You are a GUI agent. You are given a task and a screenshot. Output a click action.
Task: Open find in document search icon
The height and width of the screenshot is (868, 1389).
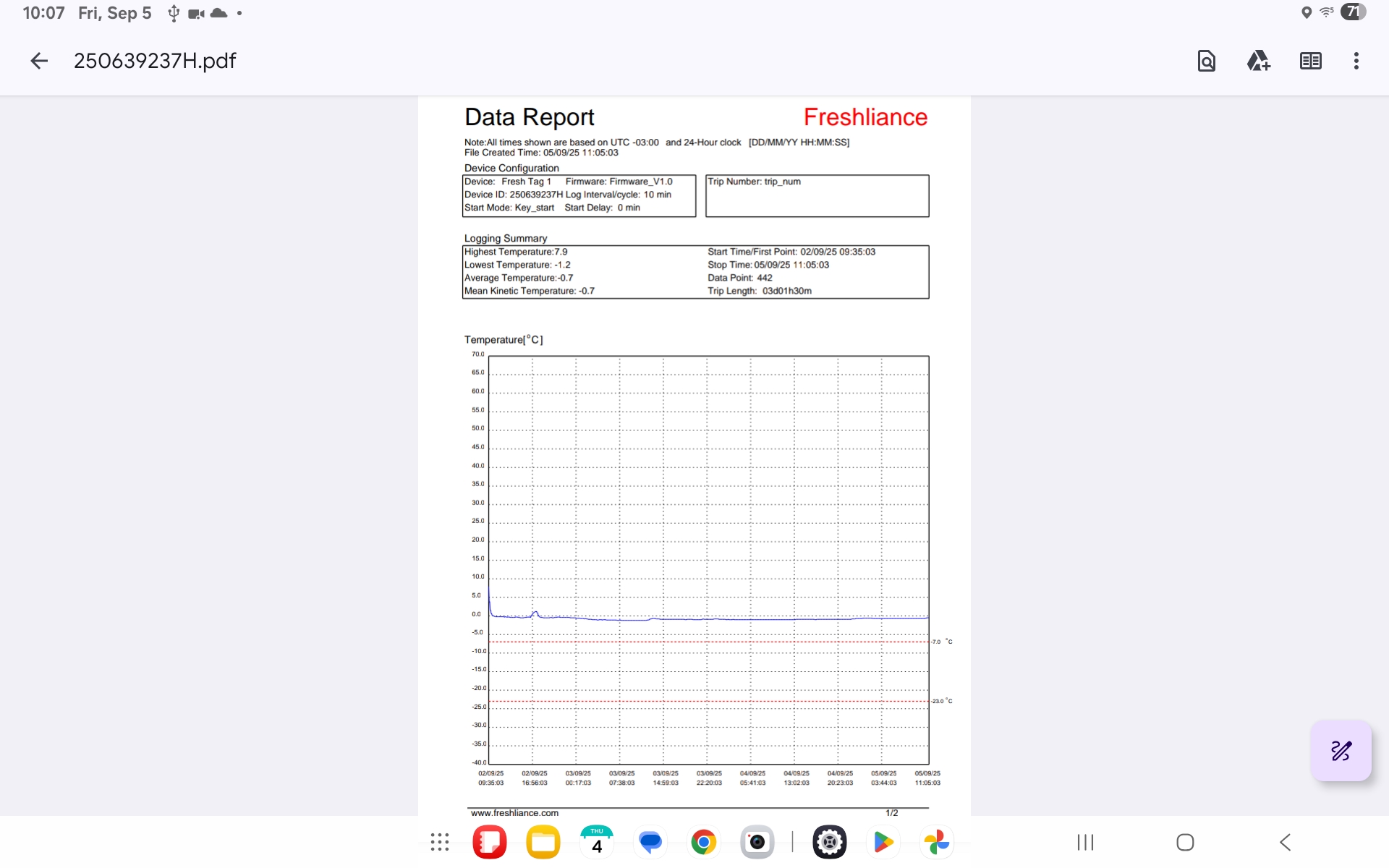1206,61
